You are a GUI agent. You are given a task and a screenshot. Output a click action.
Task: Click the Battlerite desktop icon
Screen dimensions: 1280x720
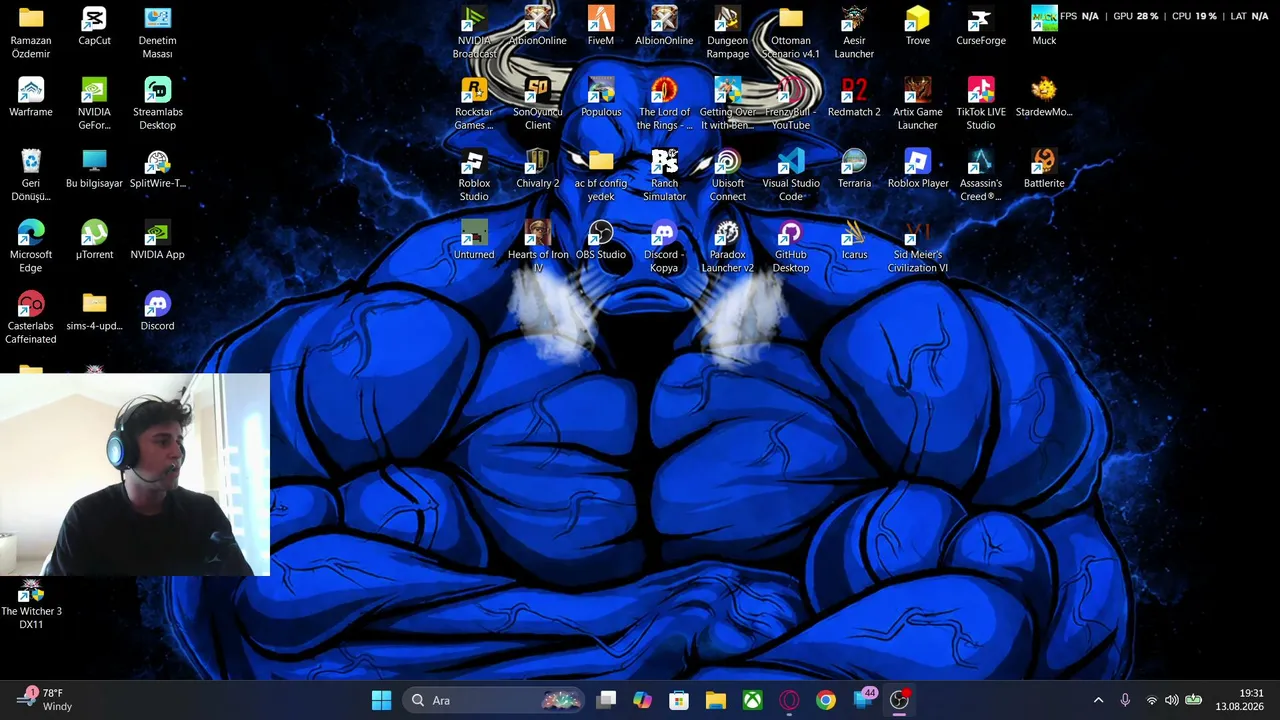tap(1044, 169)
